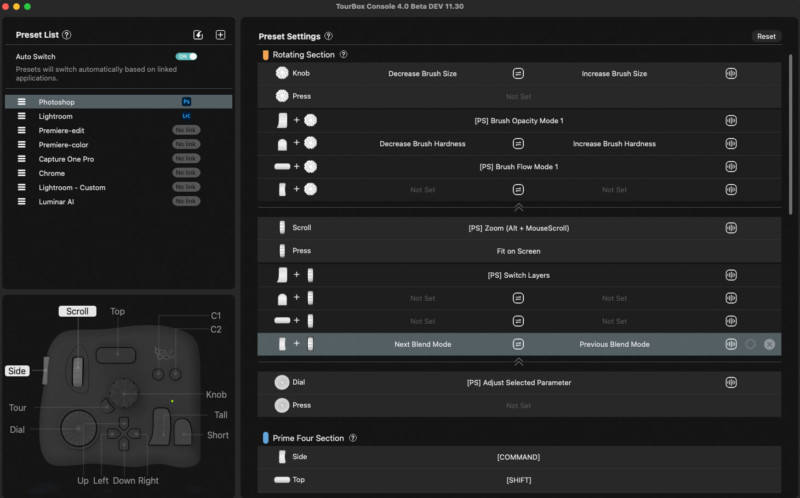Edit the [PS] Switch Layers assignment
The image size is (800, 498).
point(518,275)
